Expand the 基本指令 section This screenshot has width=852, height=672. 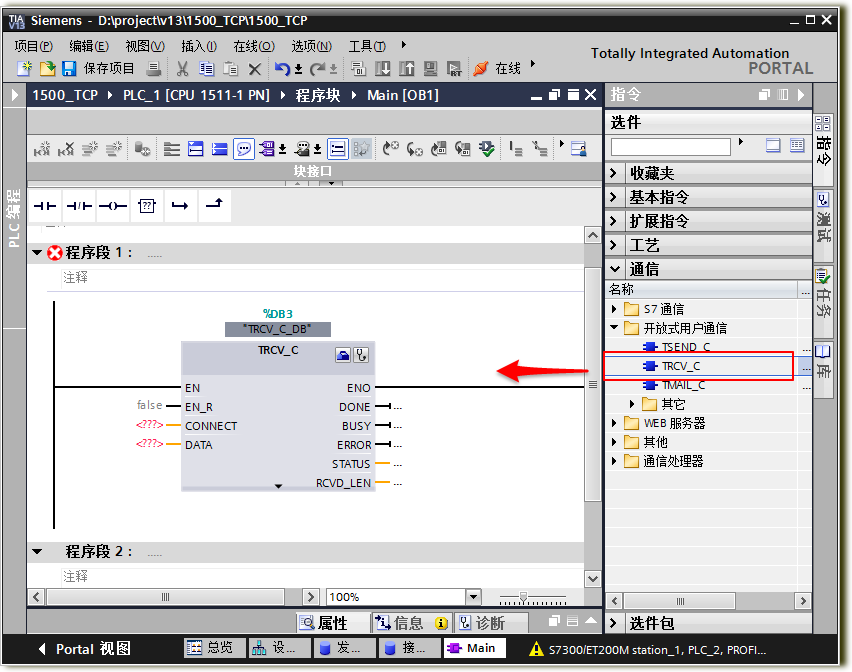coord(613,197)
